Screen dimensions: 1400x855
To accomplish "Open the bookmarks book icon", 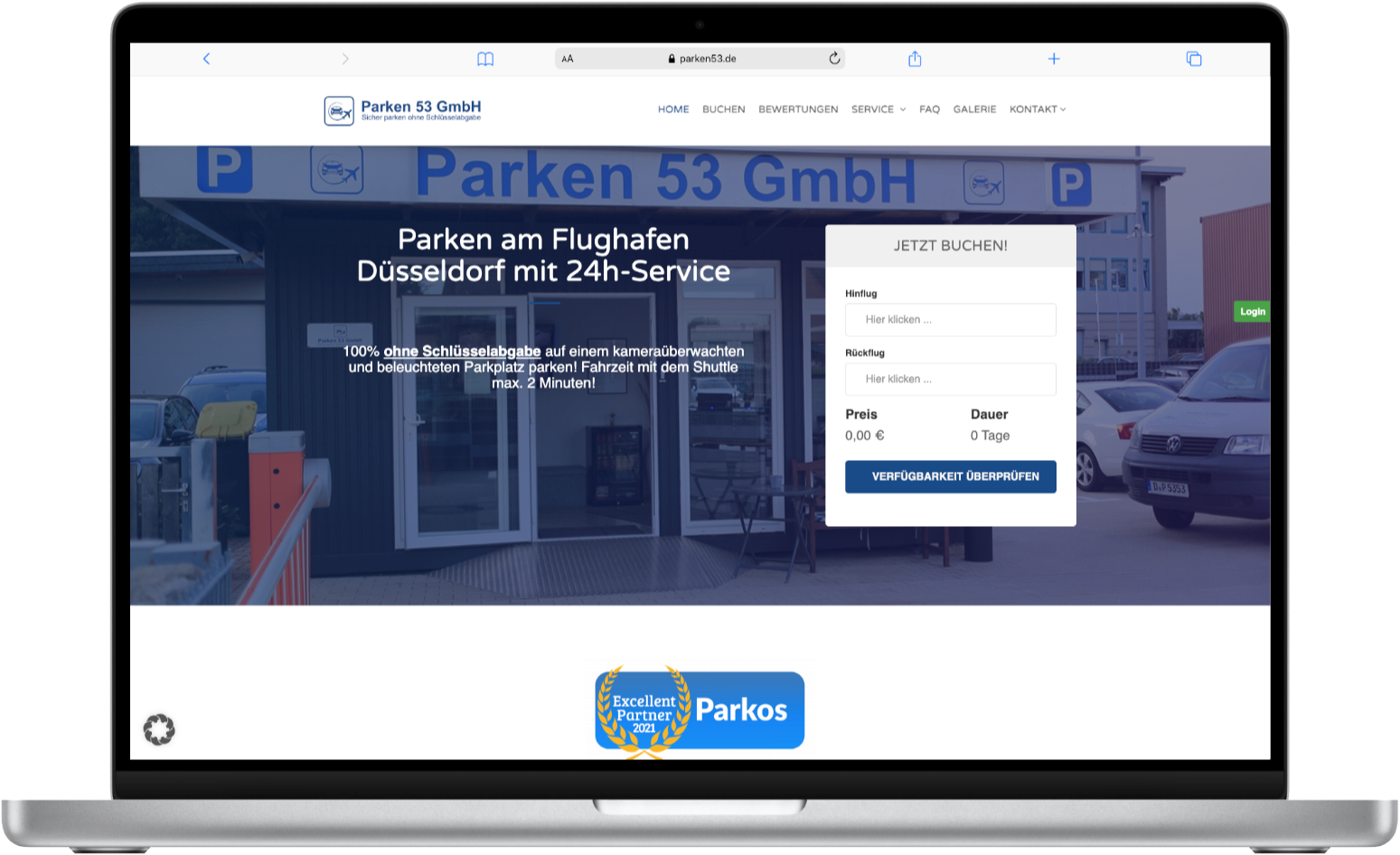I will pyautogui.click(x=485, y=59).
